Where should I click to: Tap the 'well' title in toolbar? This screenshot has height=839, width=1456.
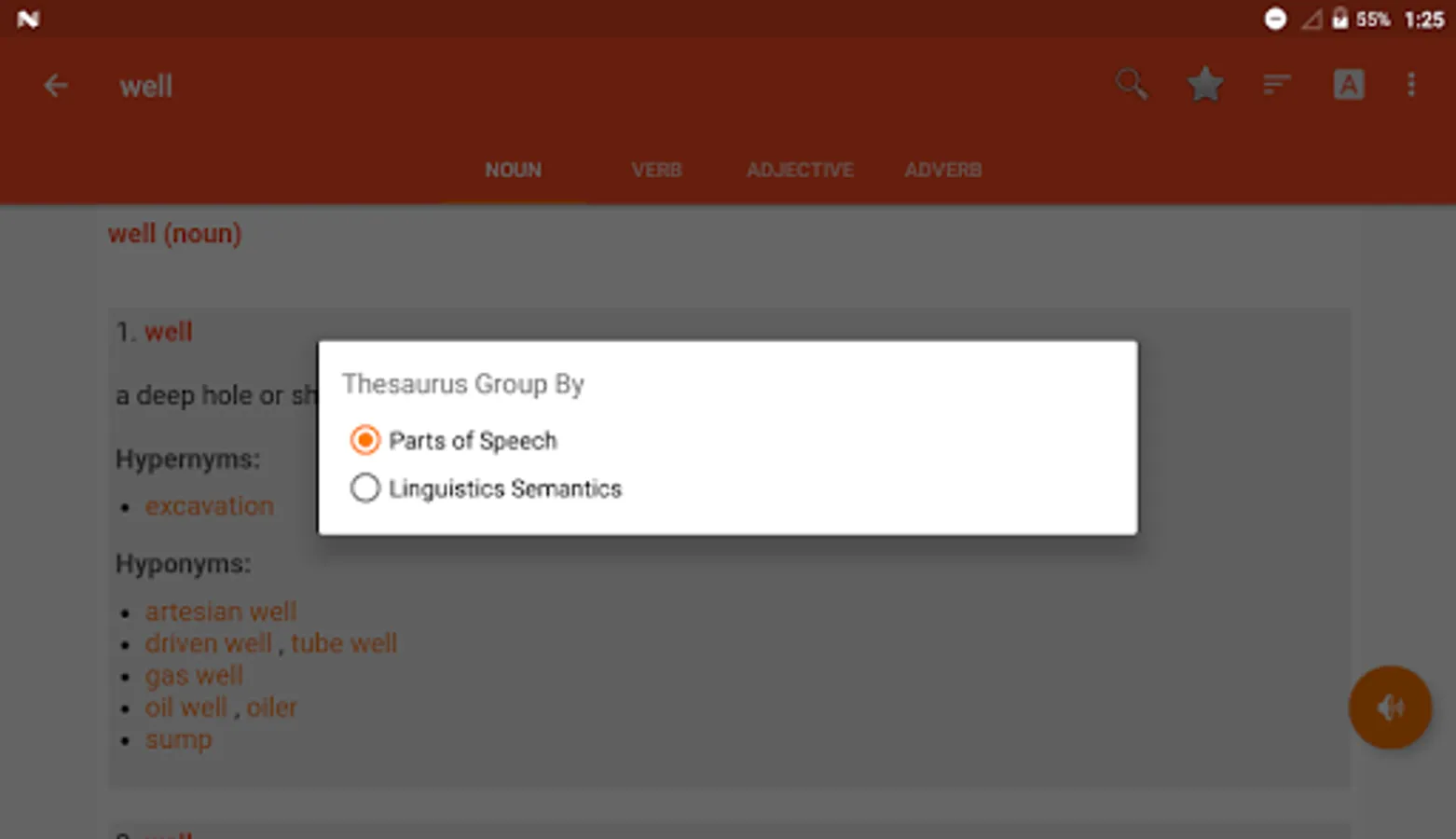coord(145,87)
